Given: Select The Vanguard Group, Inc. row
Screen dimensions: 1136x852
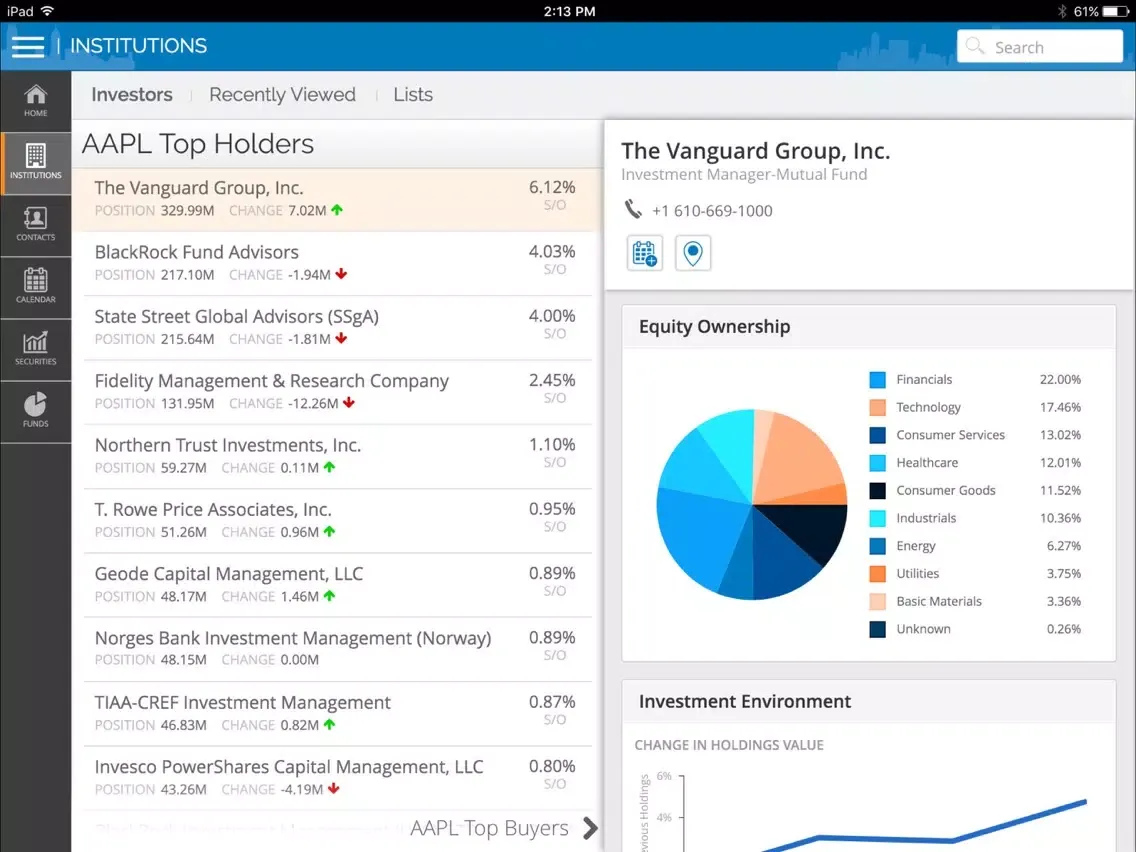Looking at the screenshot, I should (338, 199).
